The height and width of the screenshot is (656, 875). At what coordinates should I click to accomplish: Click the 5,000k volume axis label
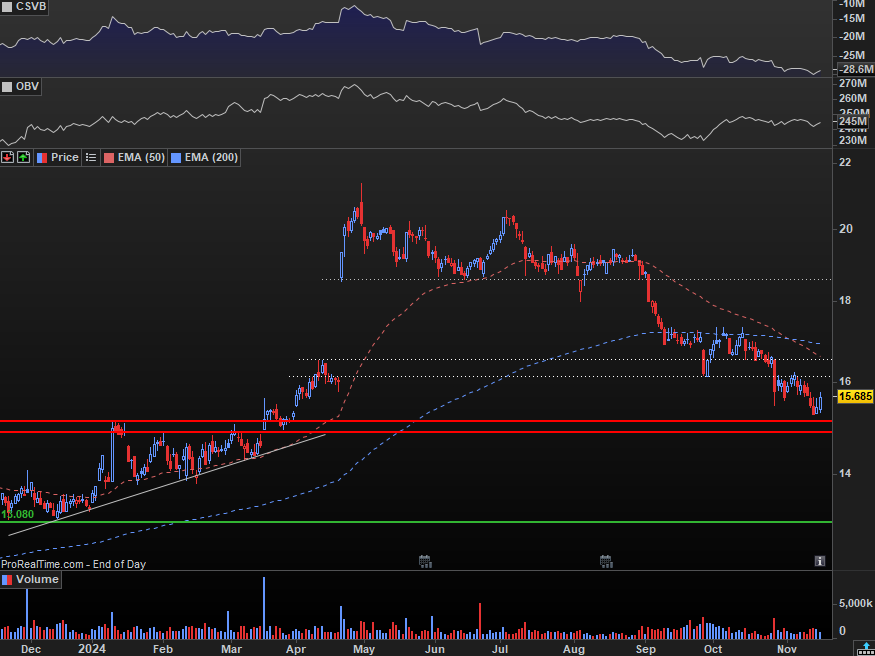click(x=856, y=604)
